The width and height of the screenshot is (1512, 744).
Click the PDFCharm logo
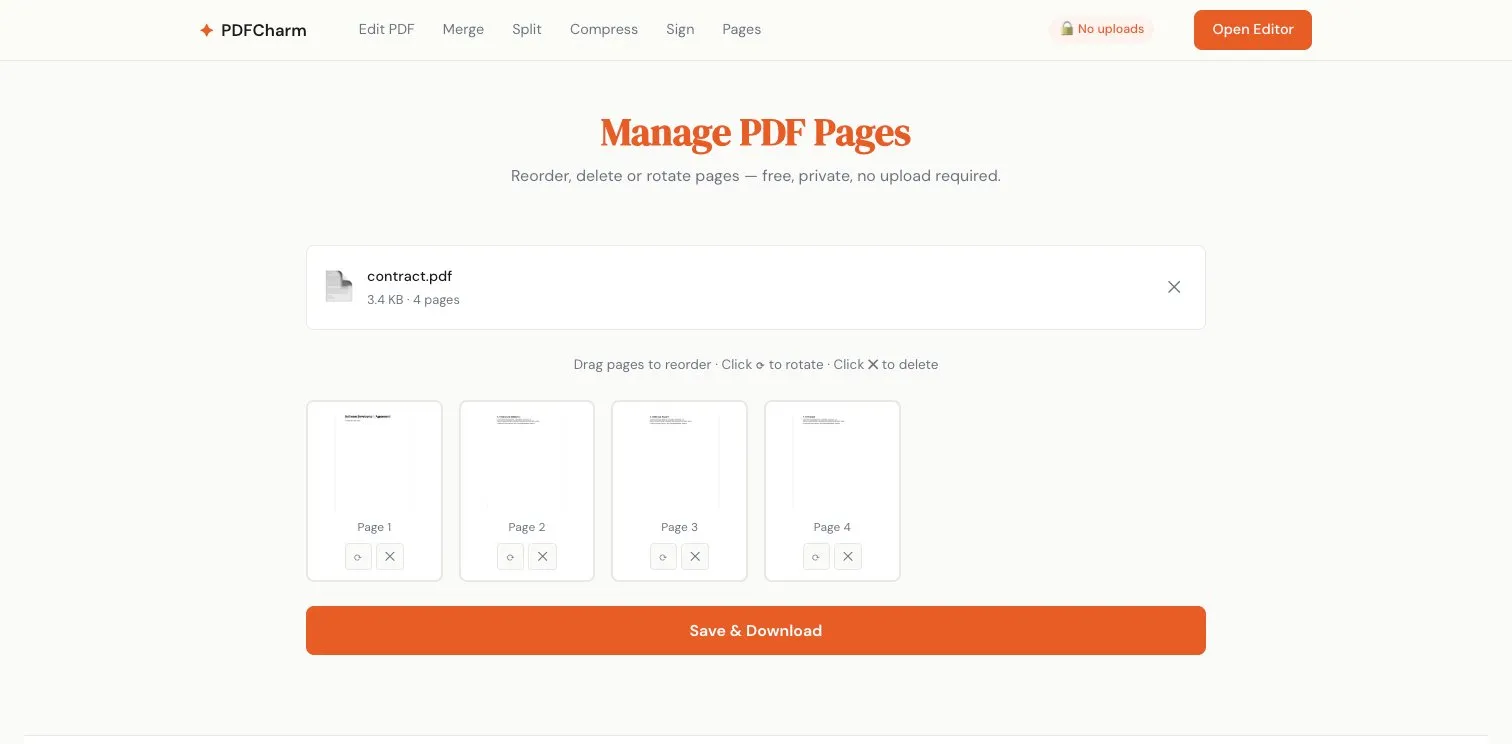click(253, 29)
